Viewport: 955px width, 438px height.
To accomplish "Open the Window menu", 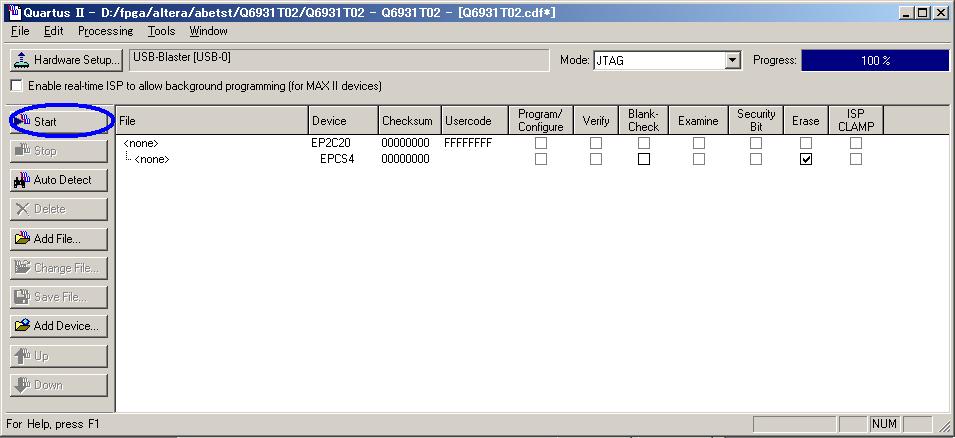I will pyautogui.click(x=208, y=31).
